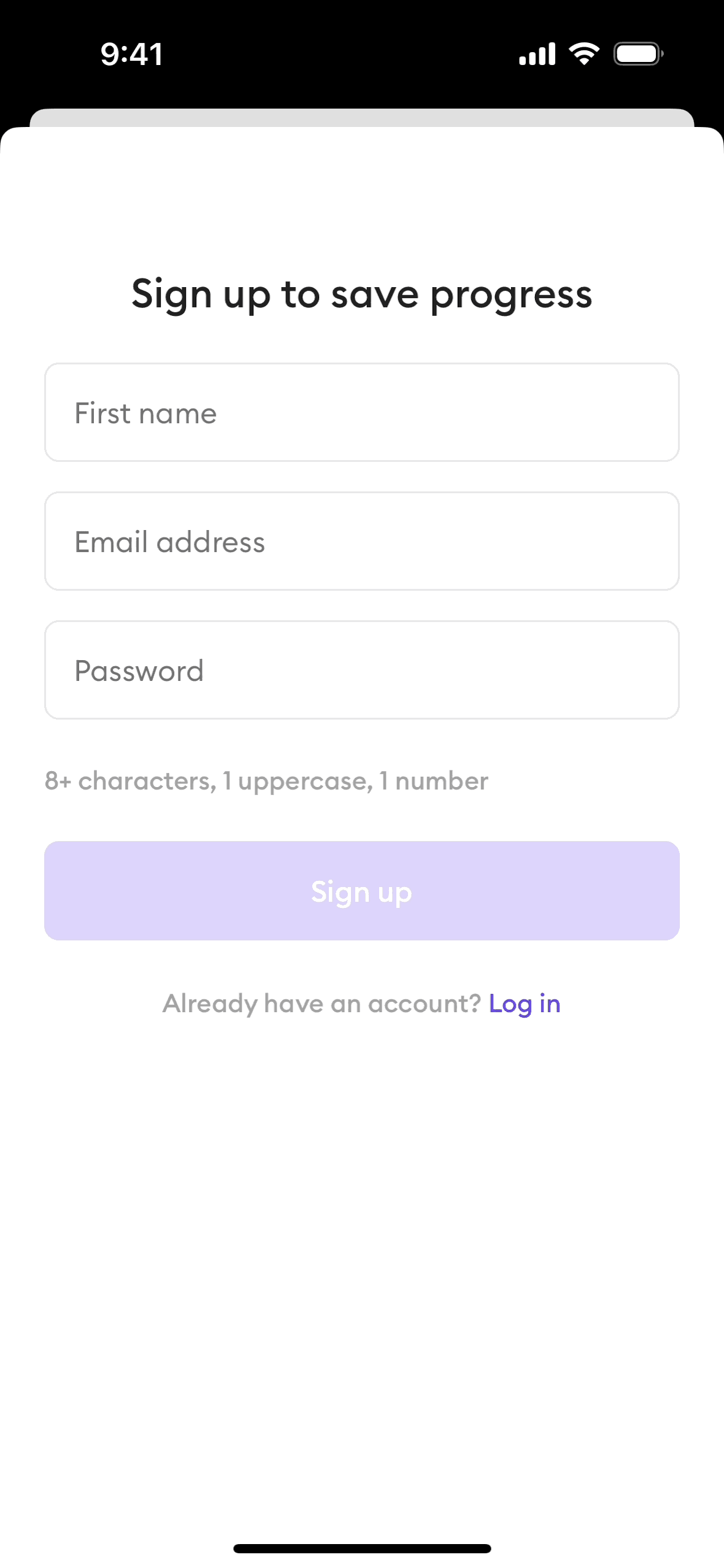The height and width of the screenshot is (1568, 724).
Task: Tap the "Sign up to save progress" heading
Action: pos(362,294)
